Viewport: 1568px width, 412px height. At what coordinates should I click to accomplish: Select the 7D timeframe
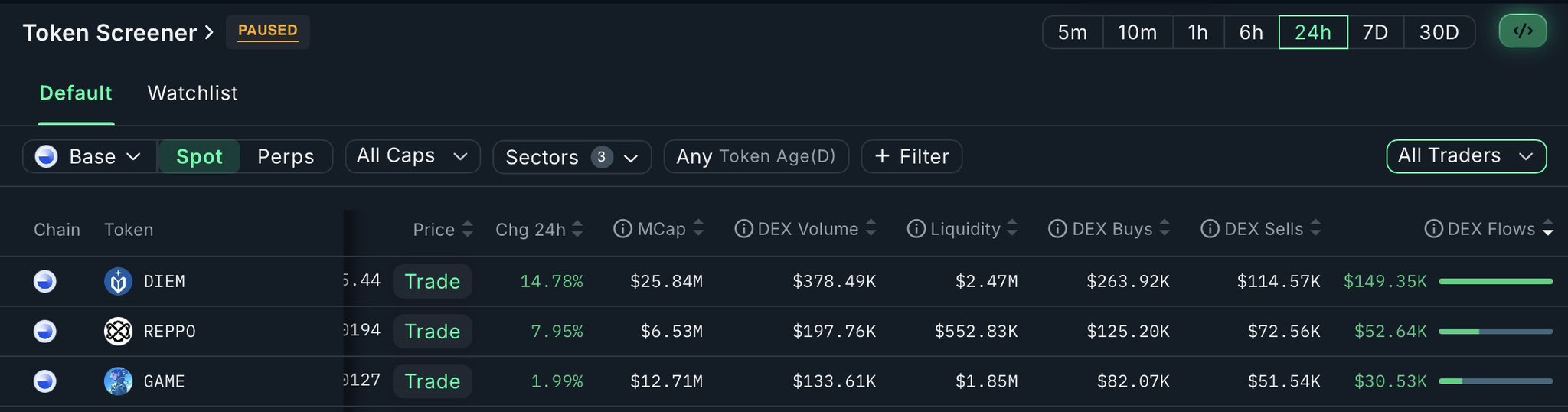click(x=1375, y=32)
